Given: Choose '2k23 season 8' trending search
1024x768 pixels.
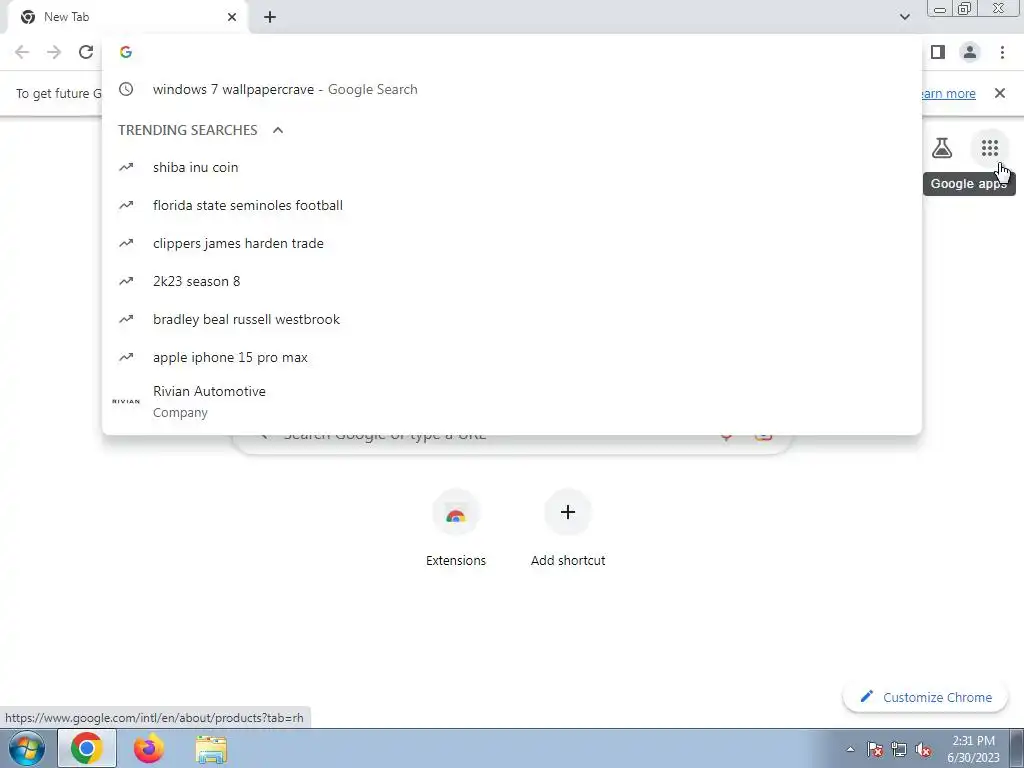Looking at the screenshot, I should 512,281.
